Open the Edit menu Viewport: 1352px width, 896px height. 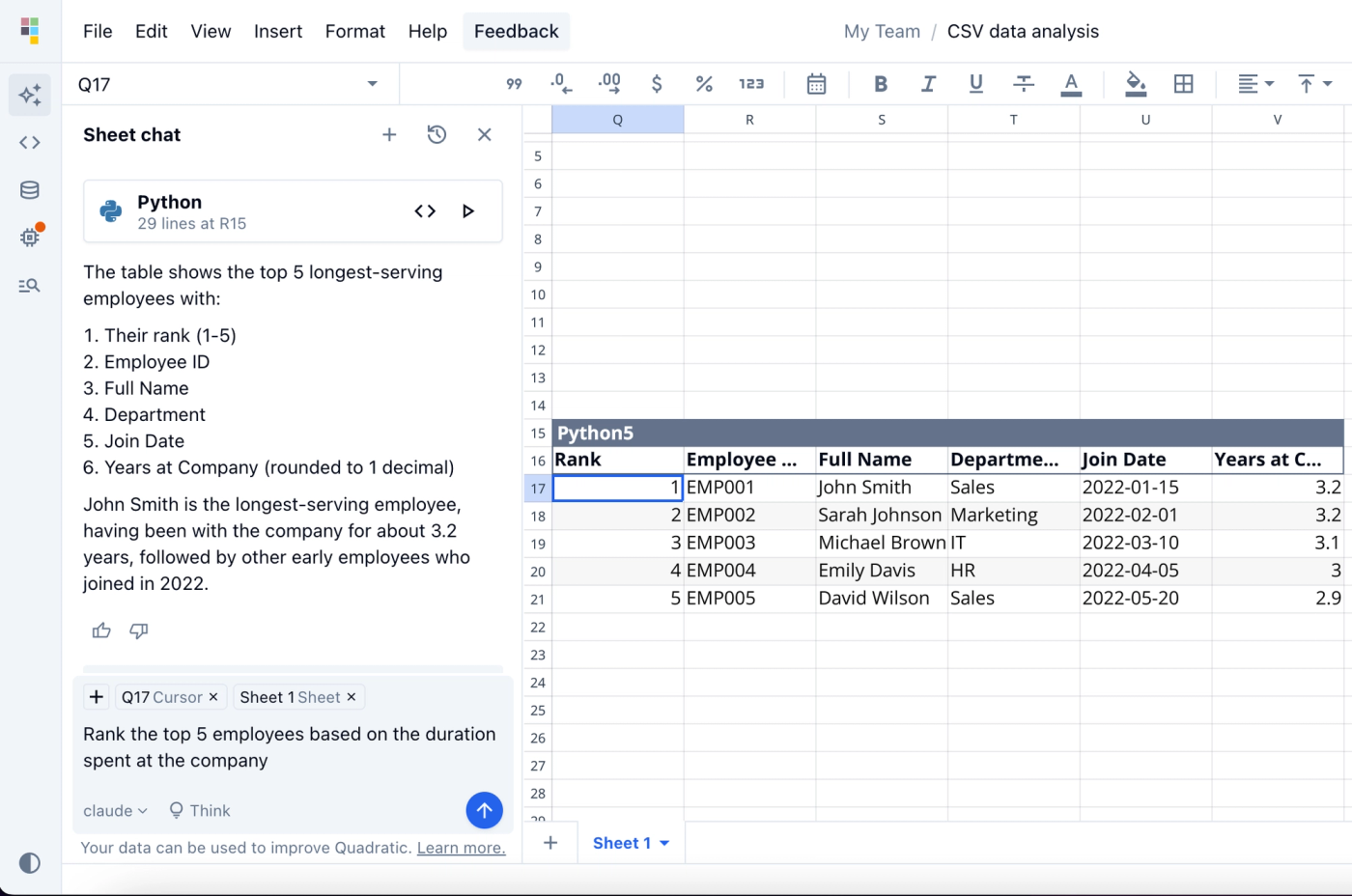152,31
